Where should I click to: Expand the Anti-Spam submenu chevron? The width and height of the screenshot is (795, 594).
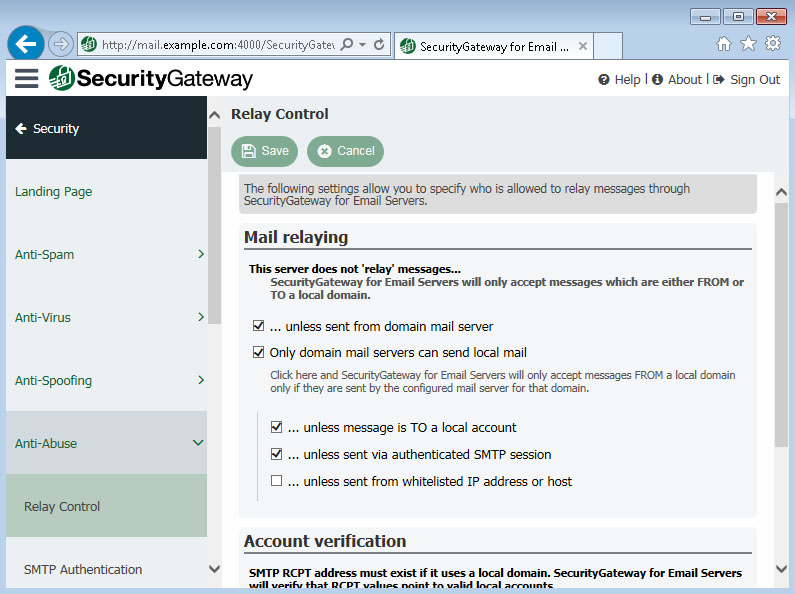point(201,254)
